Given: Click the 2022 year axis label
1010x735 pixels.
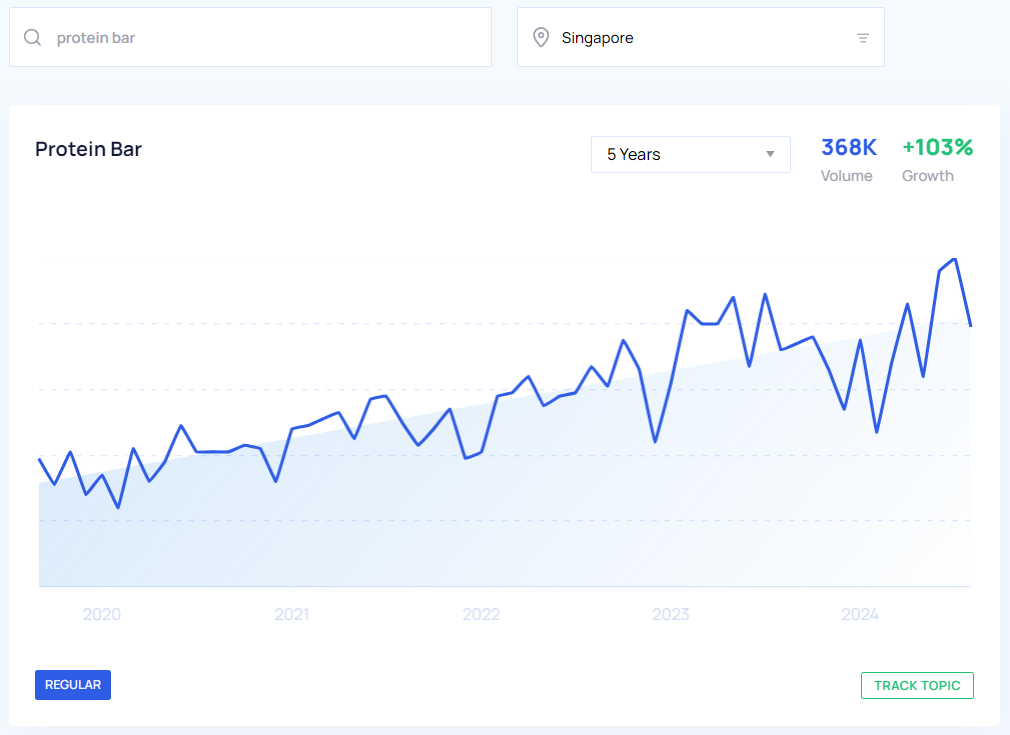Looking at the screenshot, I should 481,614.
